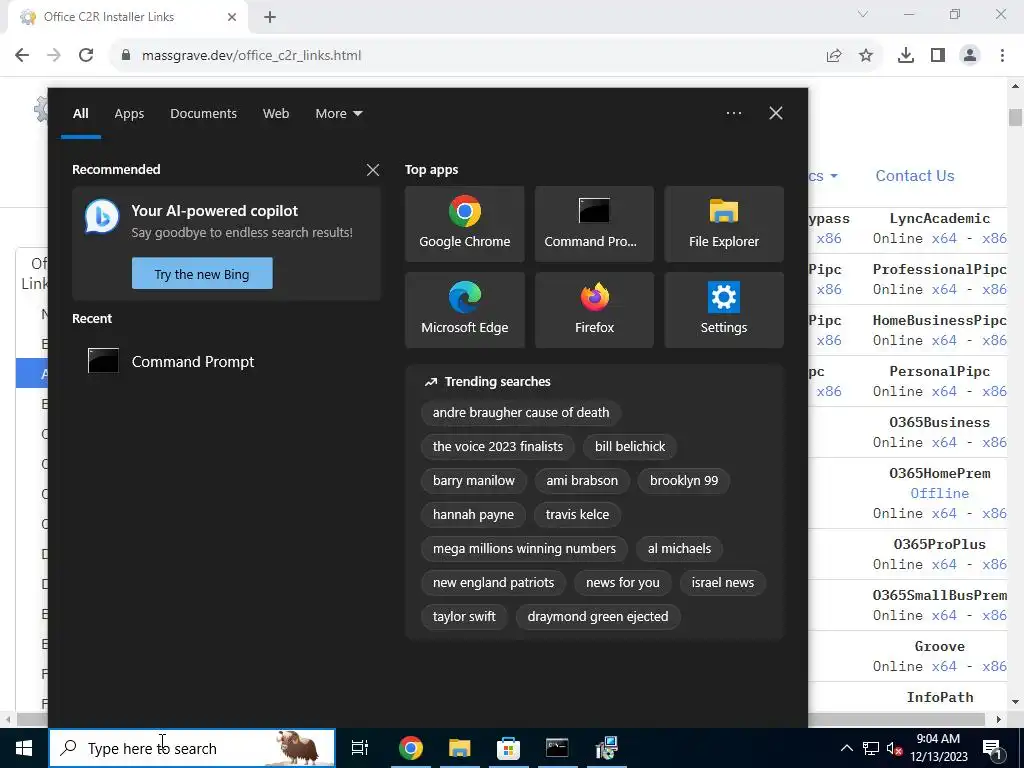Select the All search tab

pyautogui.click(x=81, y=114)
